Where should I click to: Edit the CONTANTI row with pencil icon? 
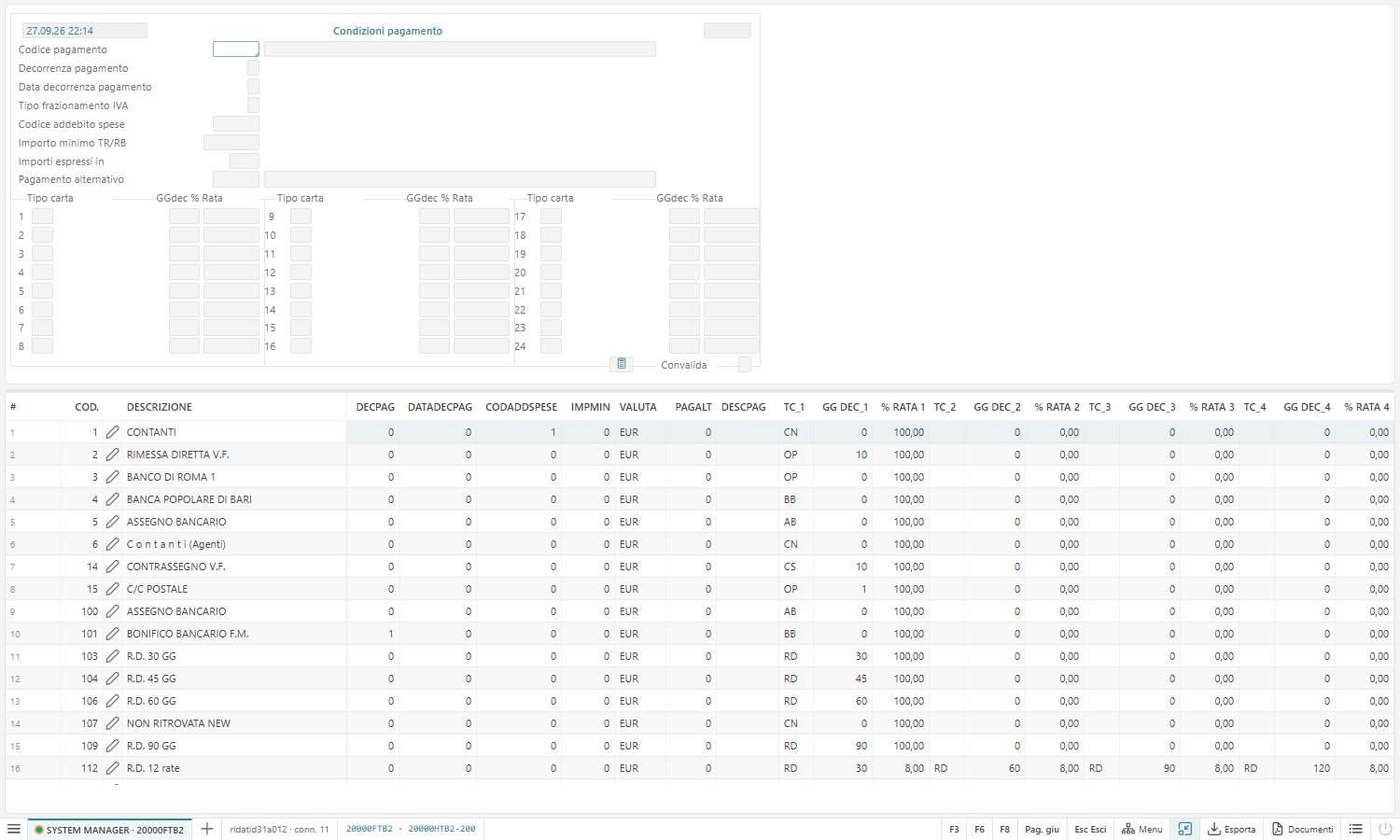113,432
